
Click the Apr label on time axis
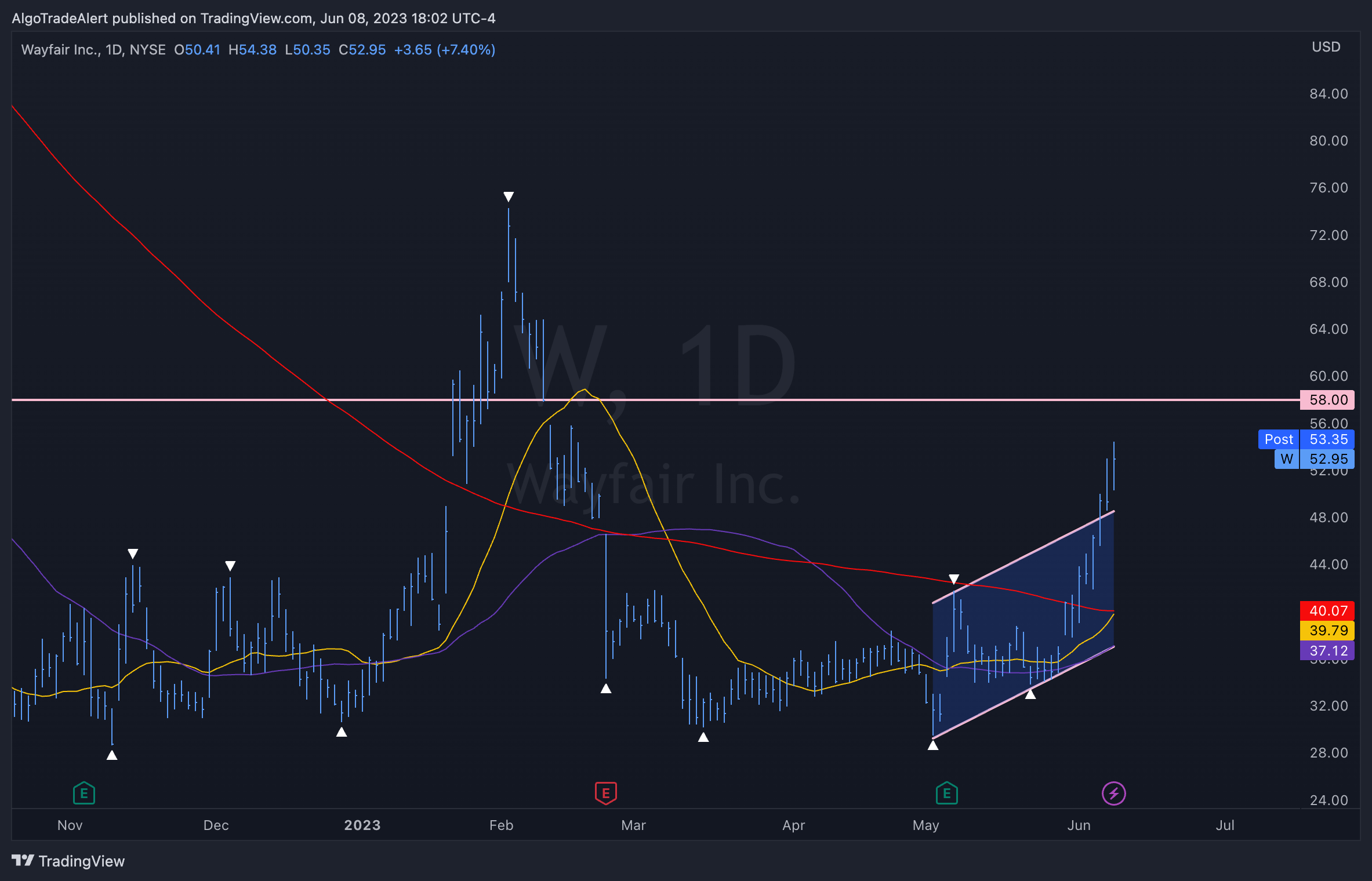(x=793, y=825)
